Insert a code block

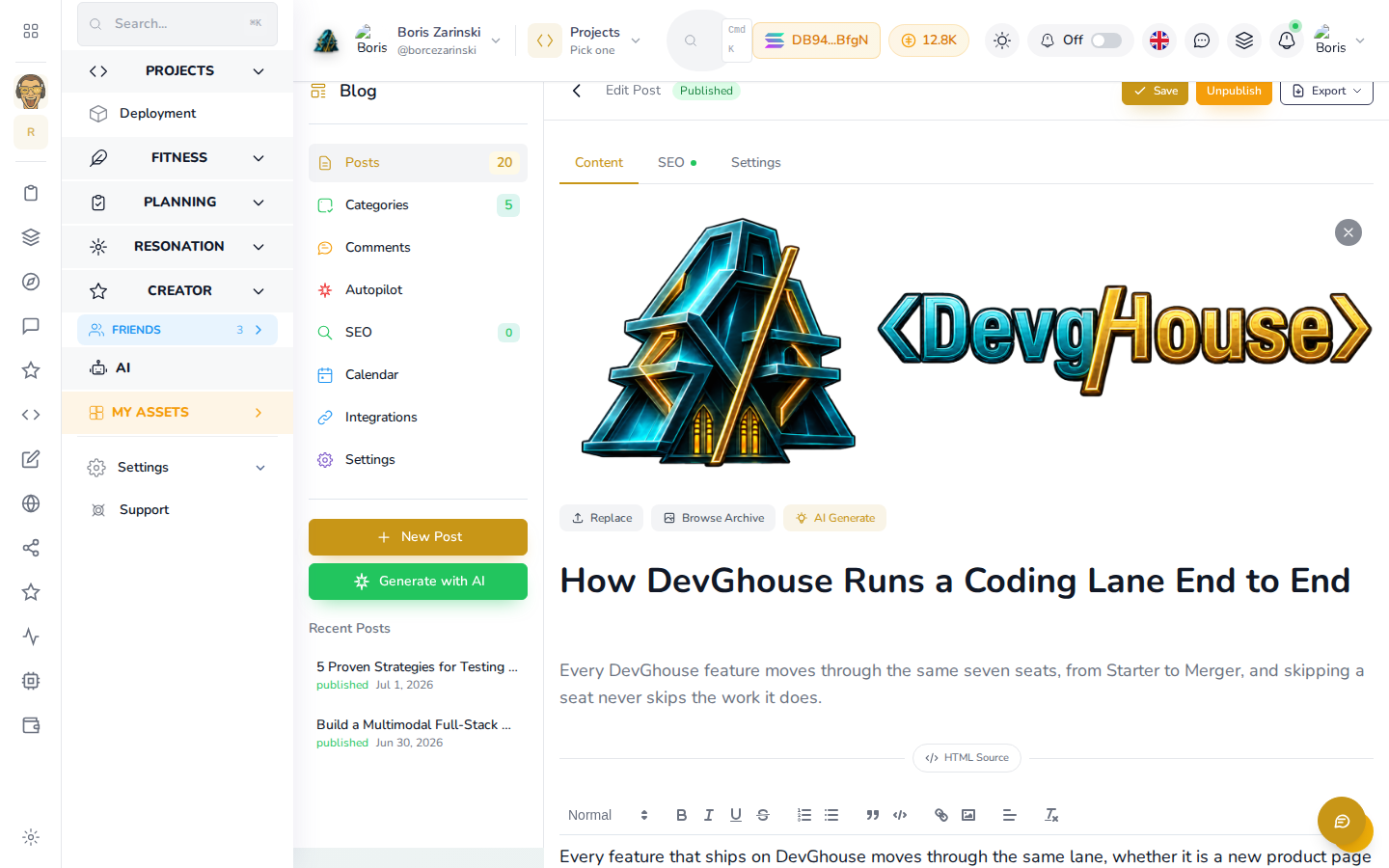point(900,815)
